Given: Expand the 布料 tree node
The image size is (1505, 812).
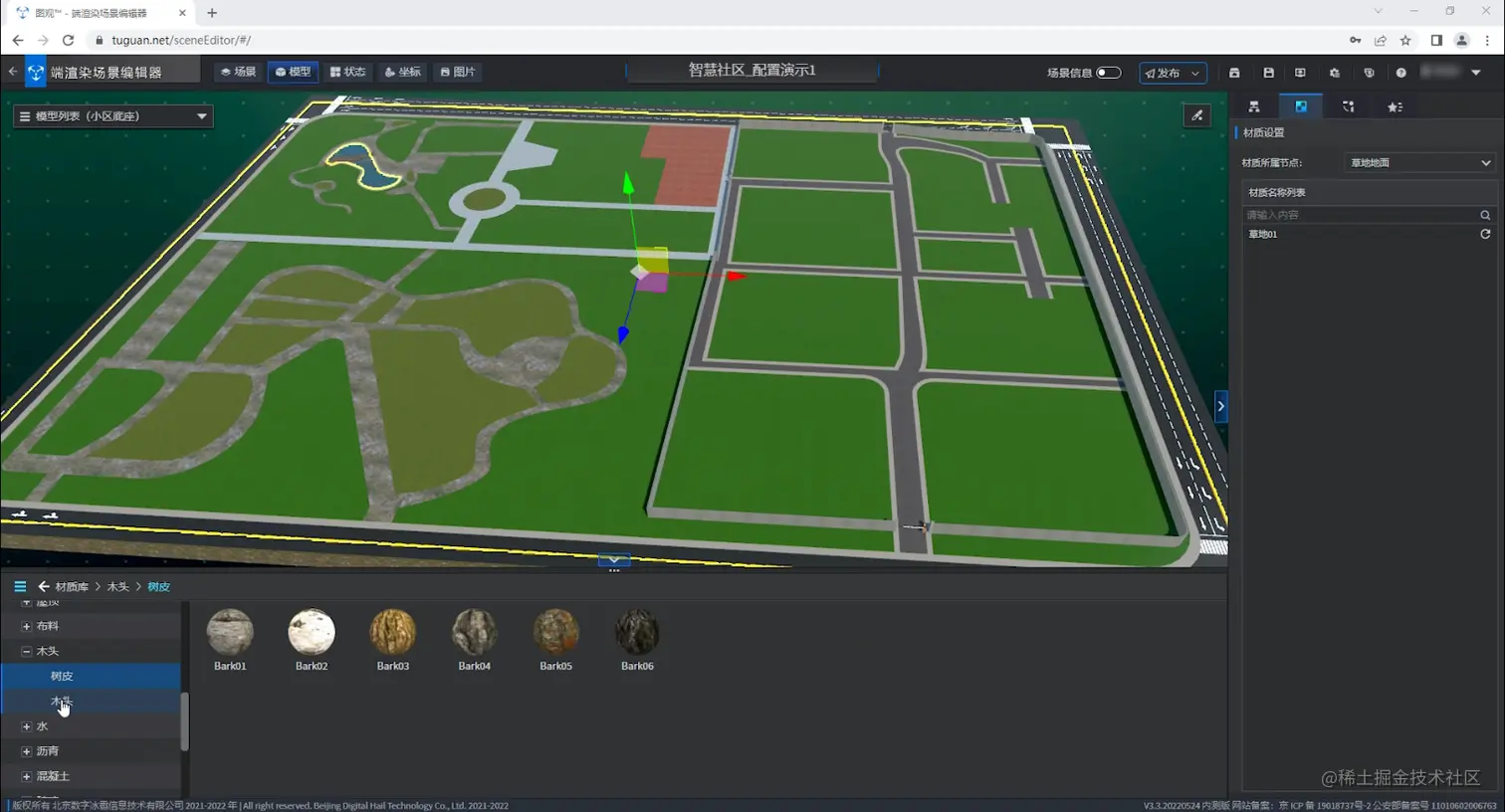Looking at the screenshot, I should pos(27,627).
